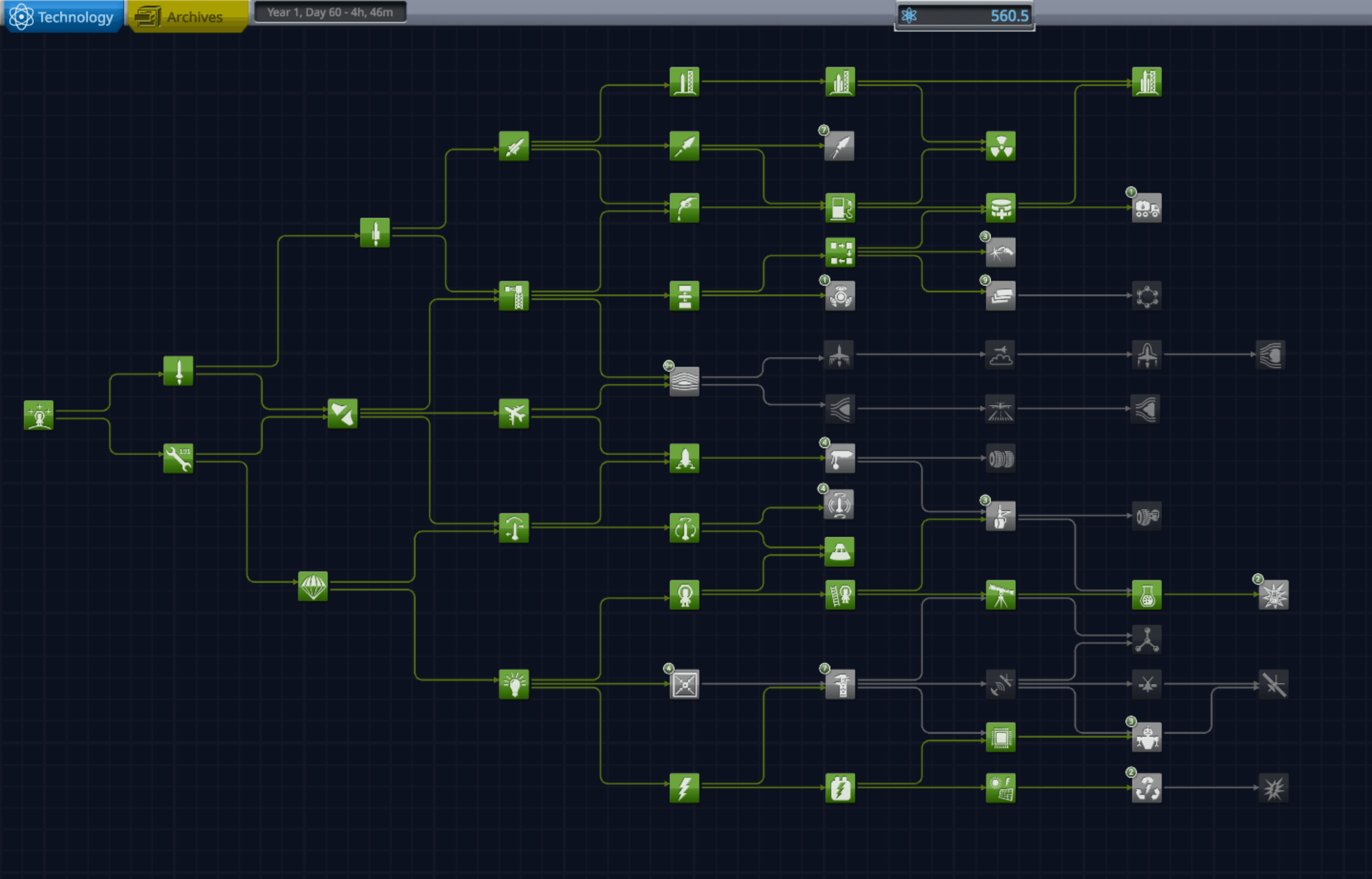This screenshot has height=879, width=1372.
Task: Select the locked Aerospace Tech intake node
Action: coord(1270,354)
